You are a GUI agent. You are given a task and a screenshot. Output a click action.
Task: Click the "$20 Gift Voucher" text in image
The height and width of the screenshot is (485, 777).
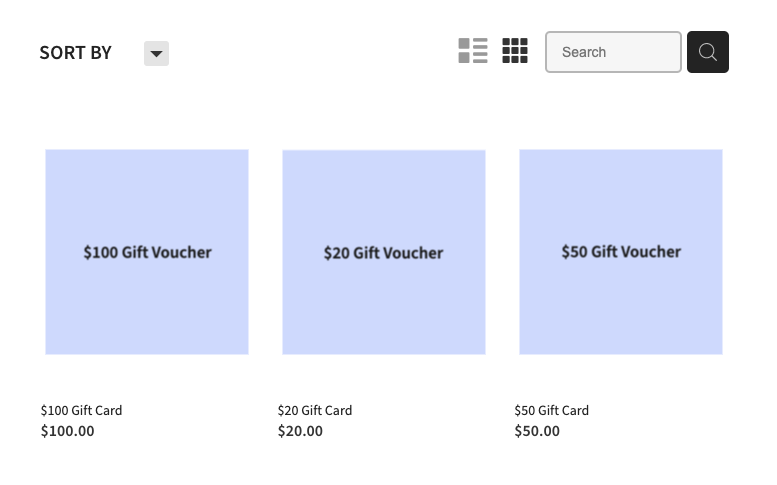[384, 253]
